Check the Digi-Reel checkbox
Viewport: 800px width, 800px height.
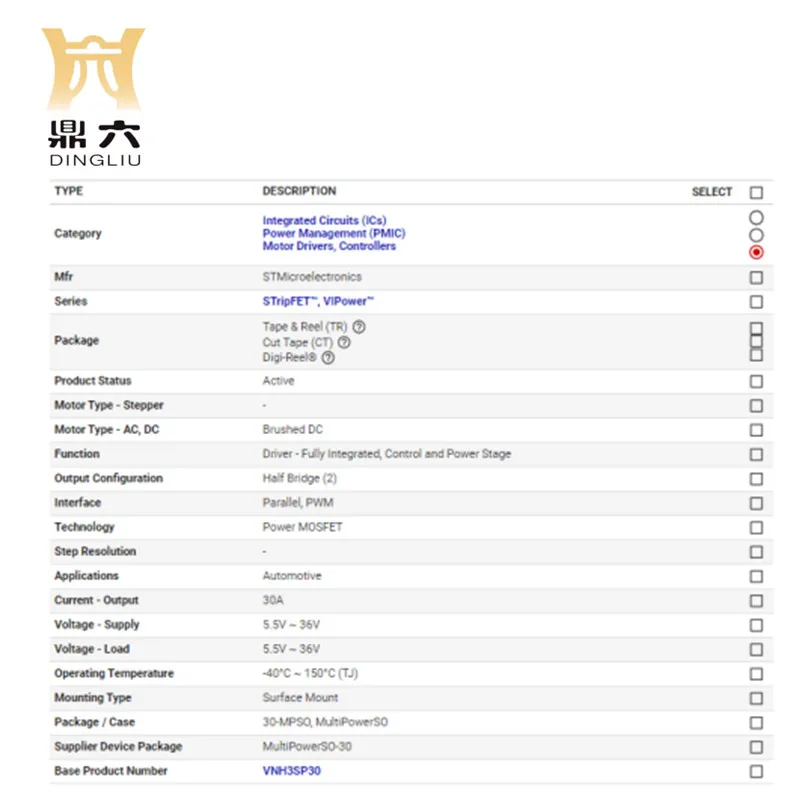[x=756, y=355]
